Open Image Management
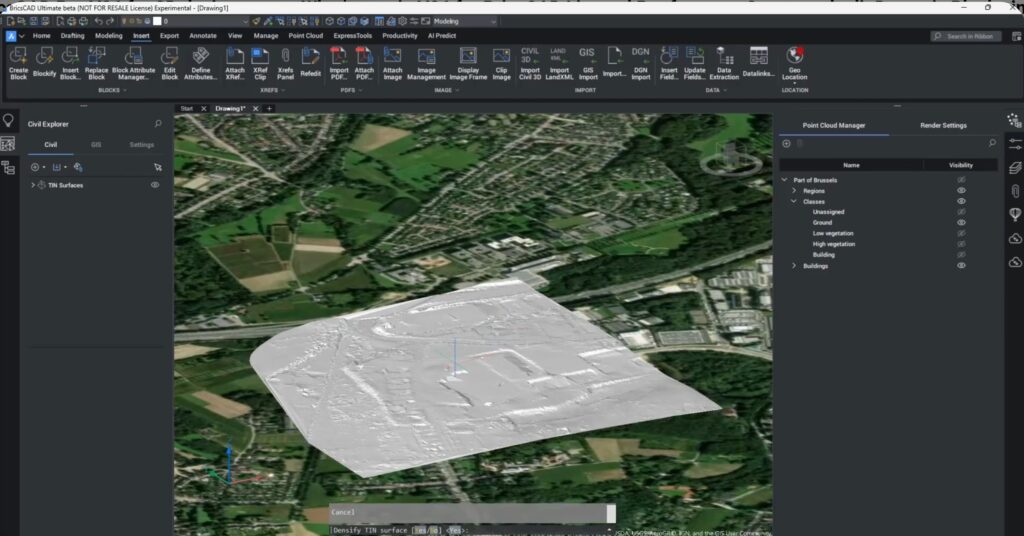1024x536 pixels. [x=426, y=63]
